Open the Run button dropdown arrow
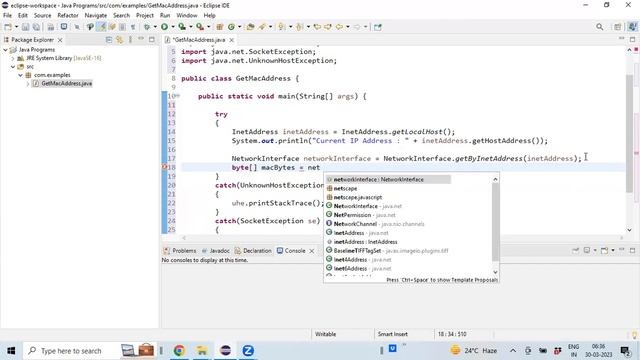This screenshot has height=360, width=640. [173, 27]
